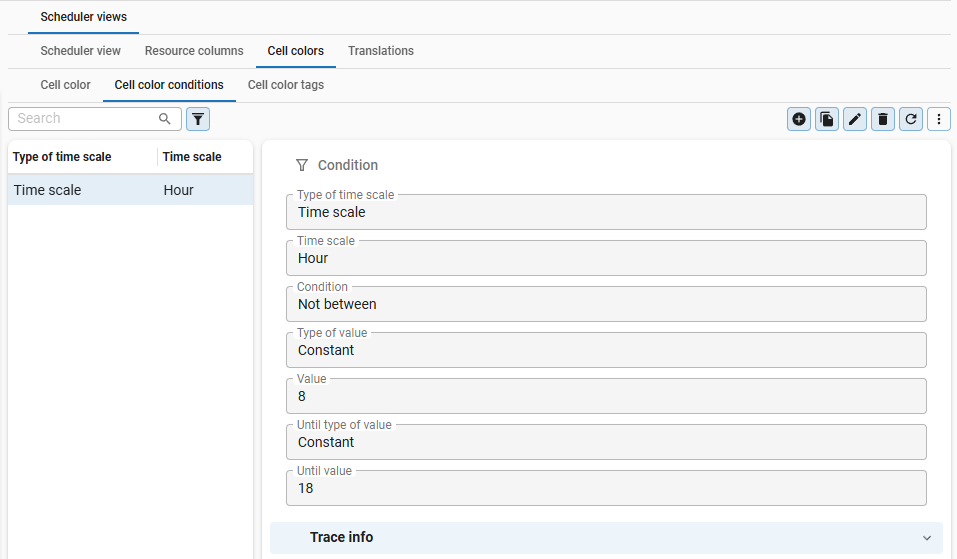Open the Scheduler view tab
This screenshot has width=957, height=559.
[81, 51]
